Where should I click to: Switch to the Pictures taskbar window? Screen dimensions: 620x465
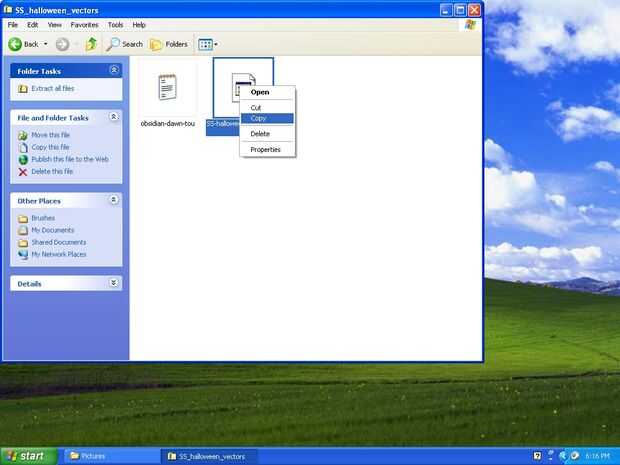pos(112,457)
